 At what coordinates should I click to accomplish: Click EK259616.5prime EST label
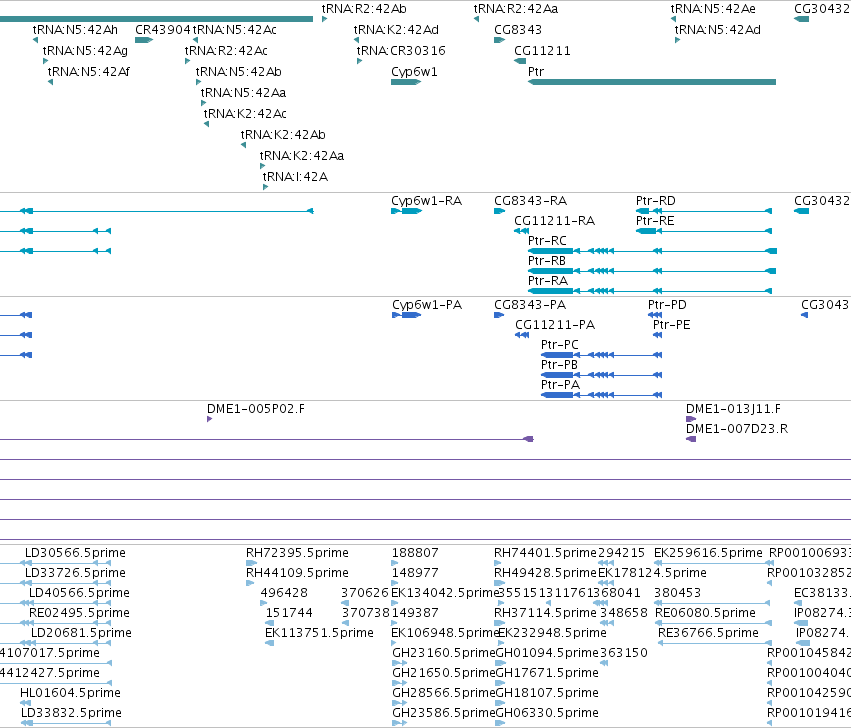(x=708, y=553)
